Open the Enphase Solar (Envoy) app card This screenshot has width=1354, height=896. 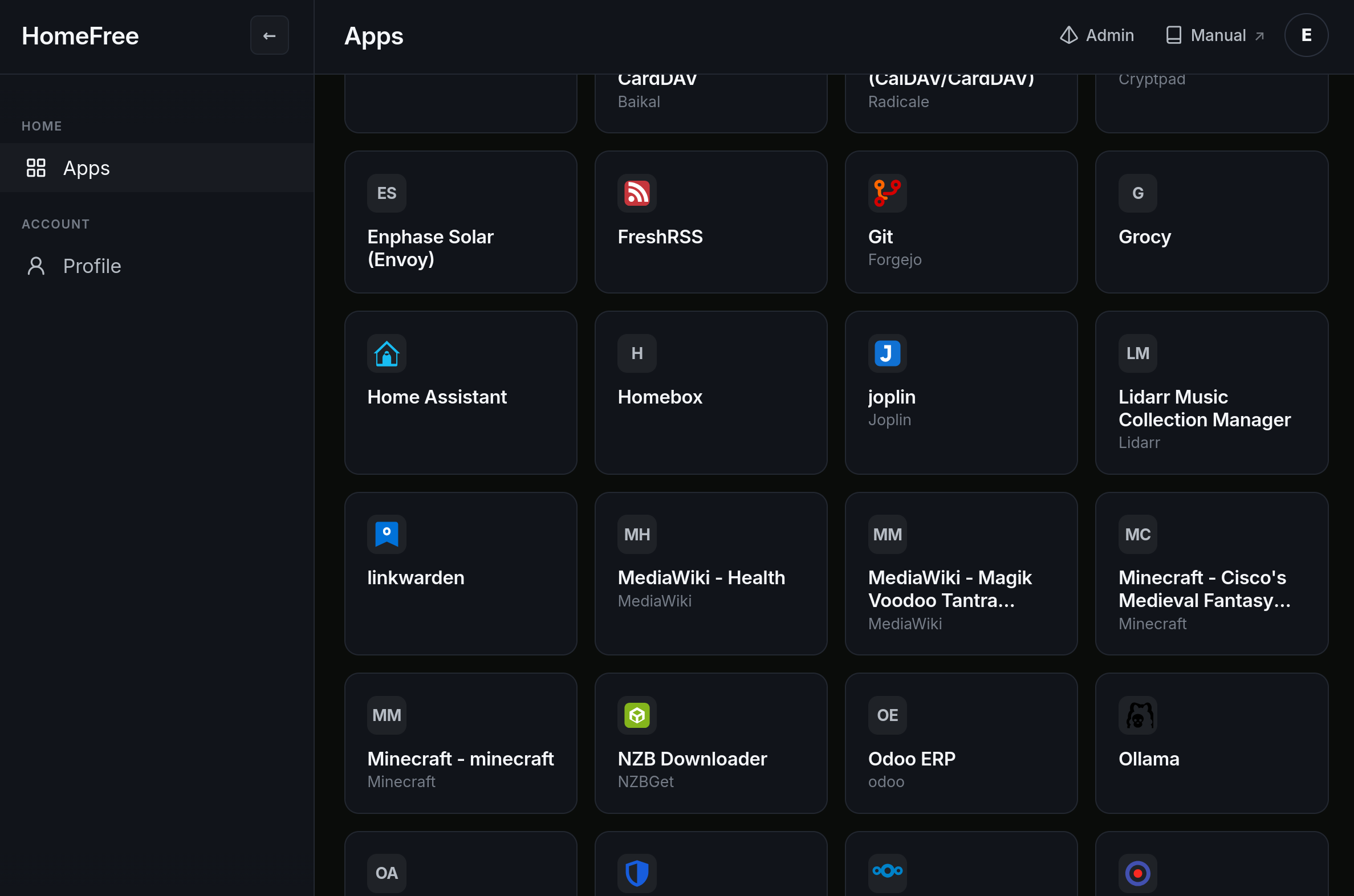[x=461, y=222]
